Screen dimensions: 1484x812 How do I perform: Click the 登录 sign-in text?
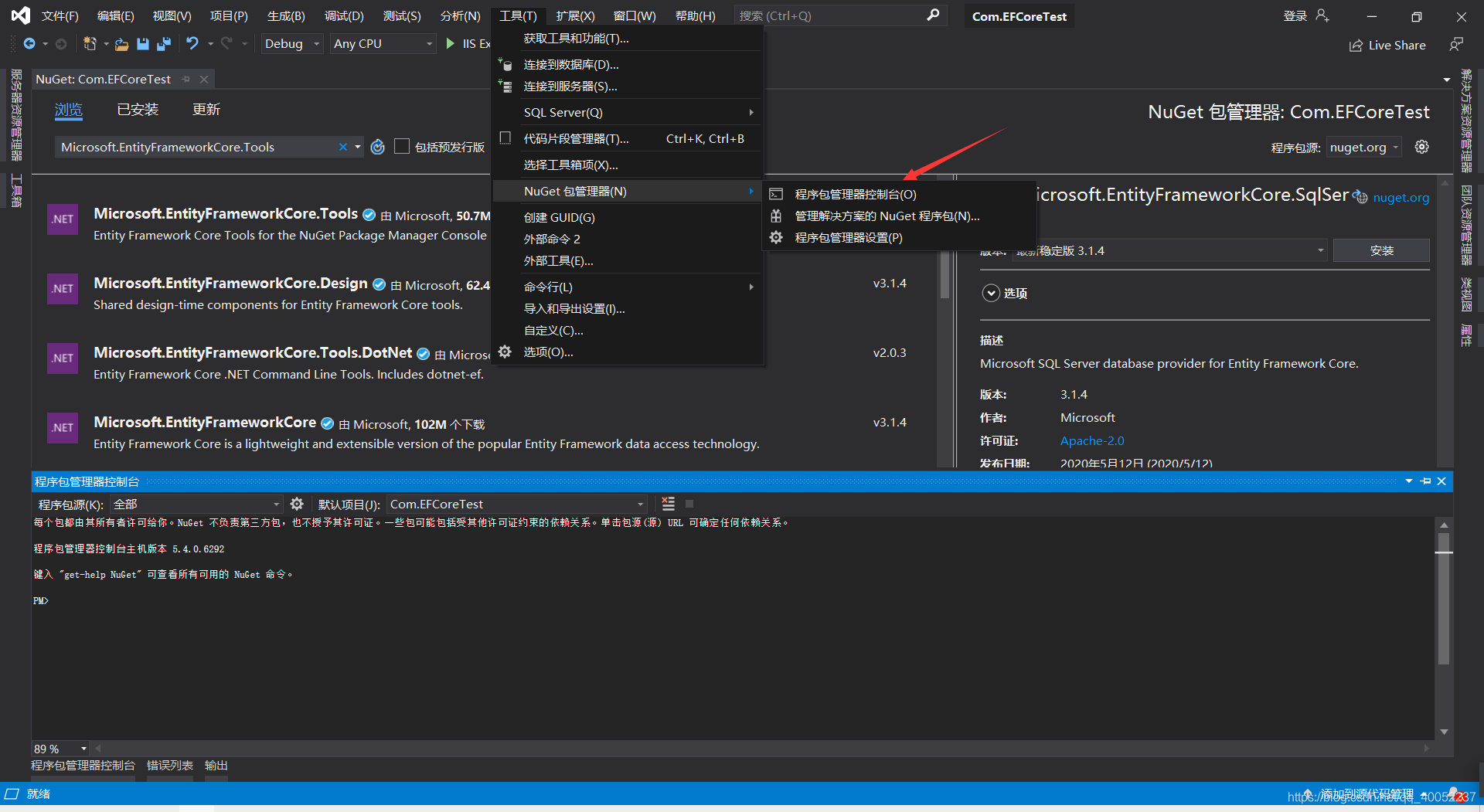click(1295, 15)
